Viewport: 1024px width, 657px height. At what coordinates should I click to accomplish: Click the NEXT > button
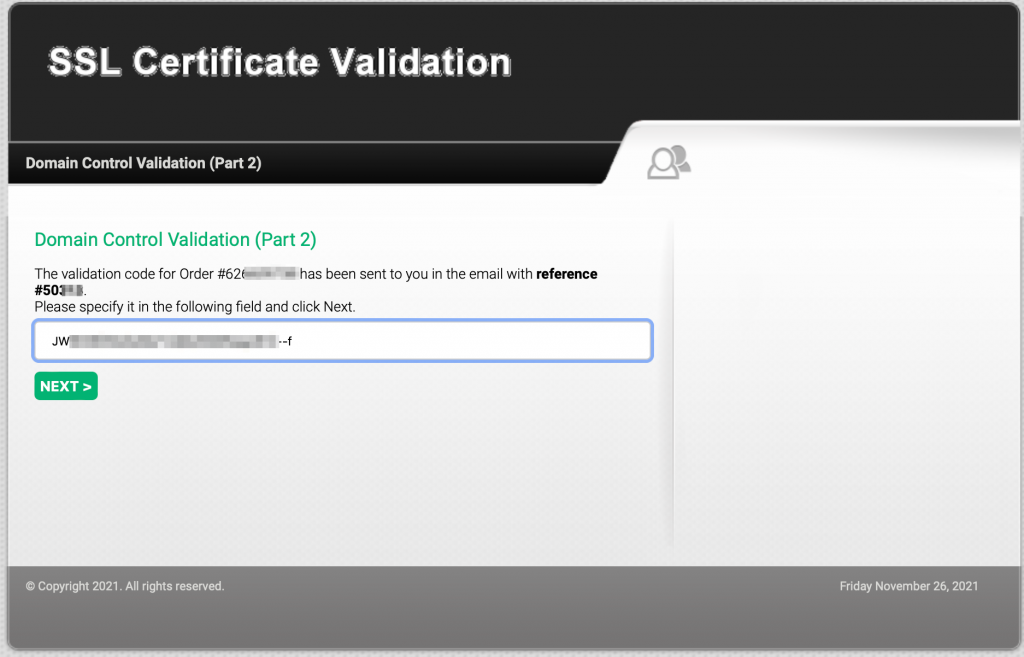tap(66, 386)
